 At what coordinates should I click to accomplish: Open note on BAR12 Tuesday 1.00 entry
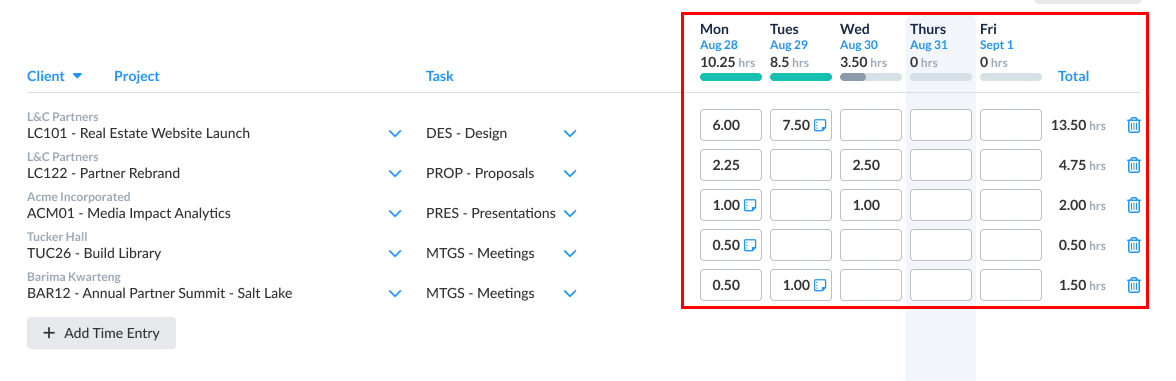tap(820, 285)
